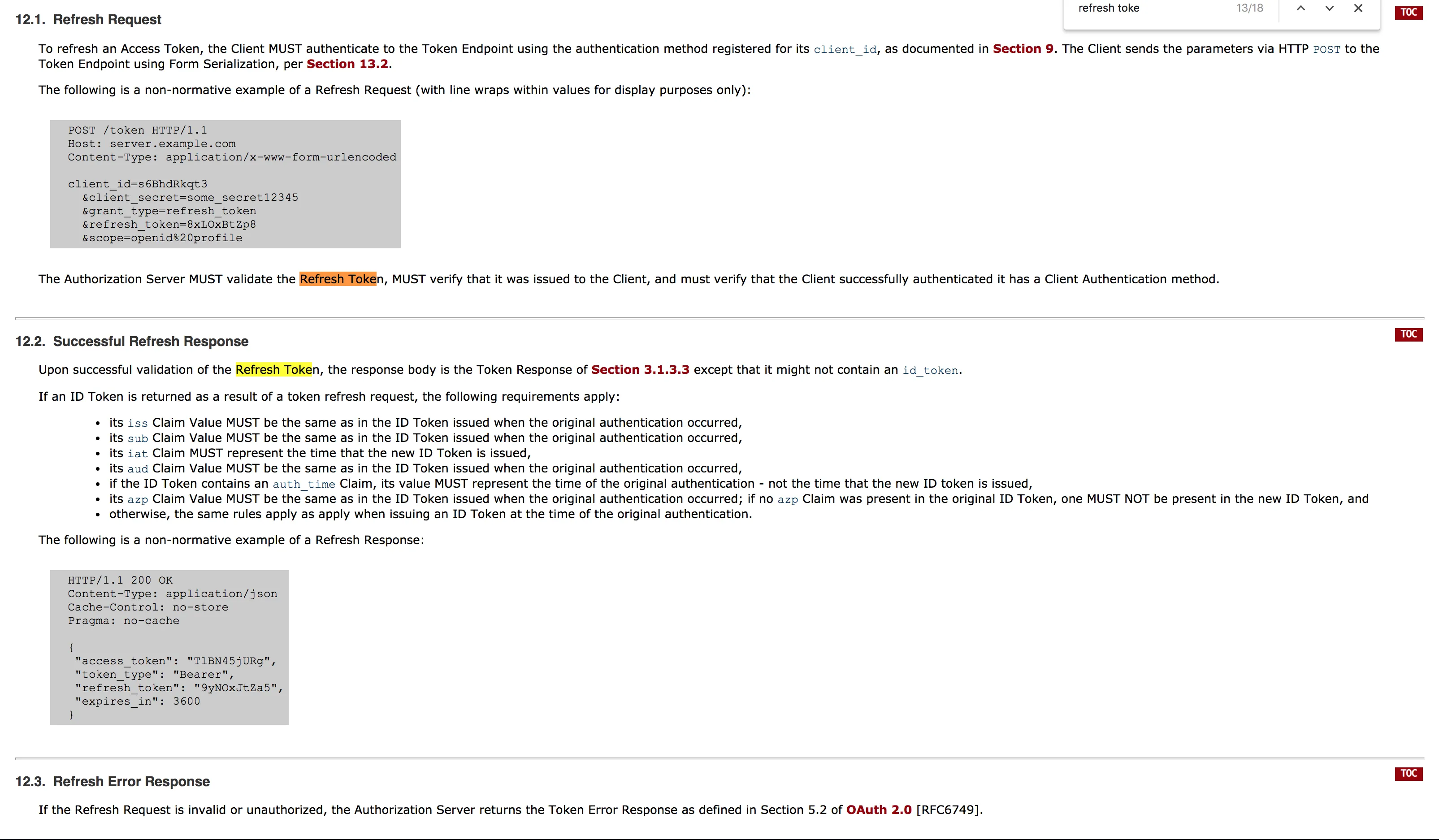Go to previous find match arrow

pos(1300,8)
